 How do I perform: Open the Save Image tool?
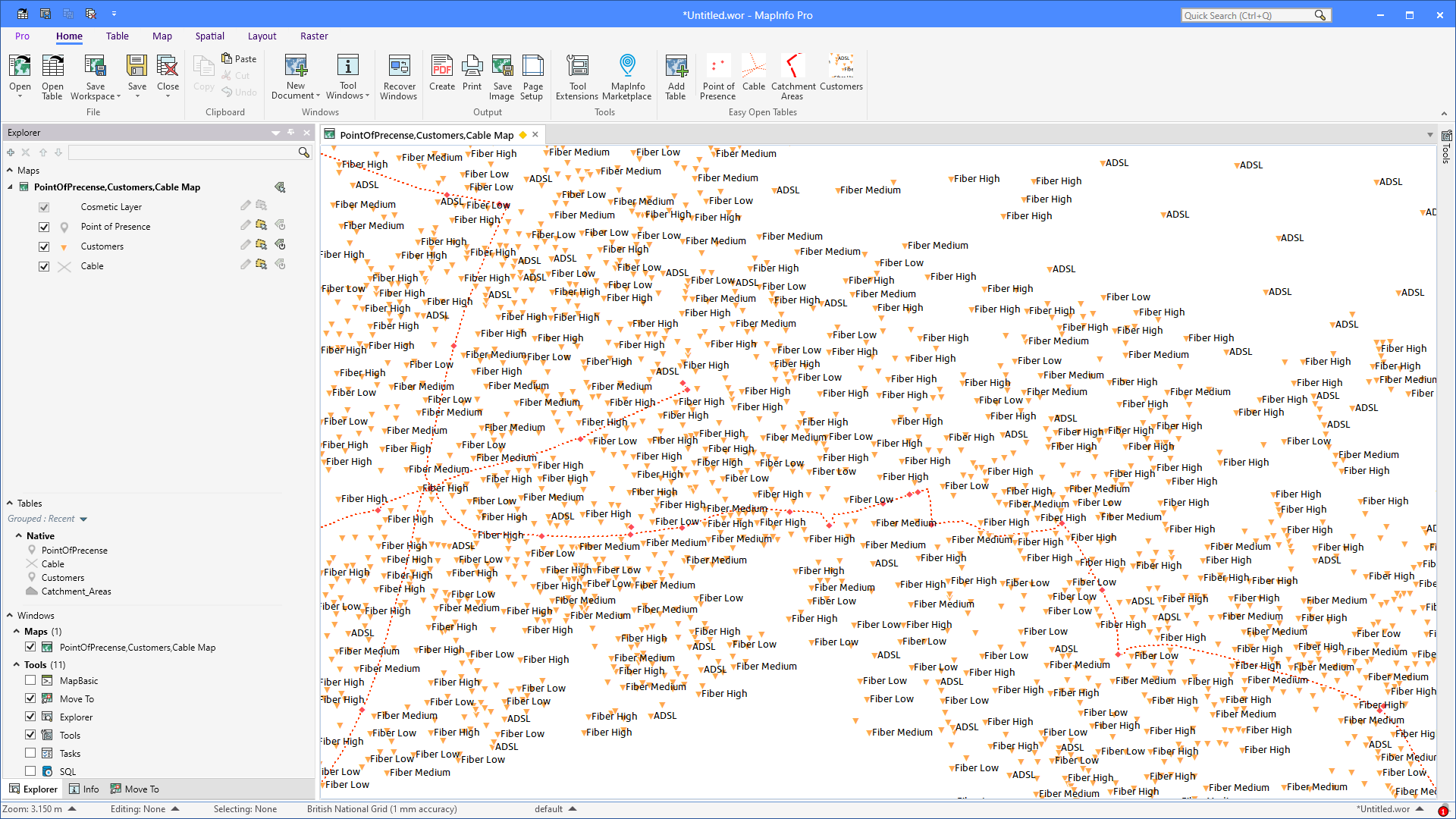502,76
